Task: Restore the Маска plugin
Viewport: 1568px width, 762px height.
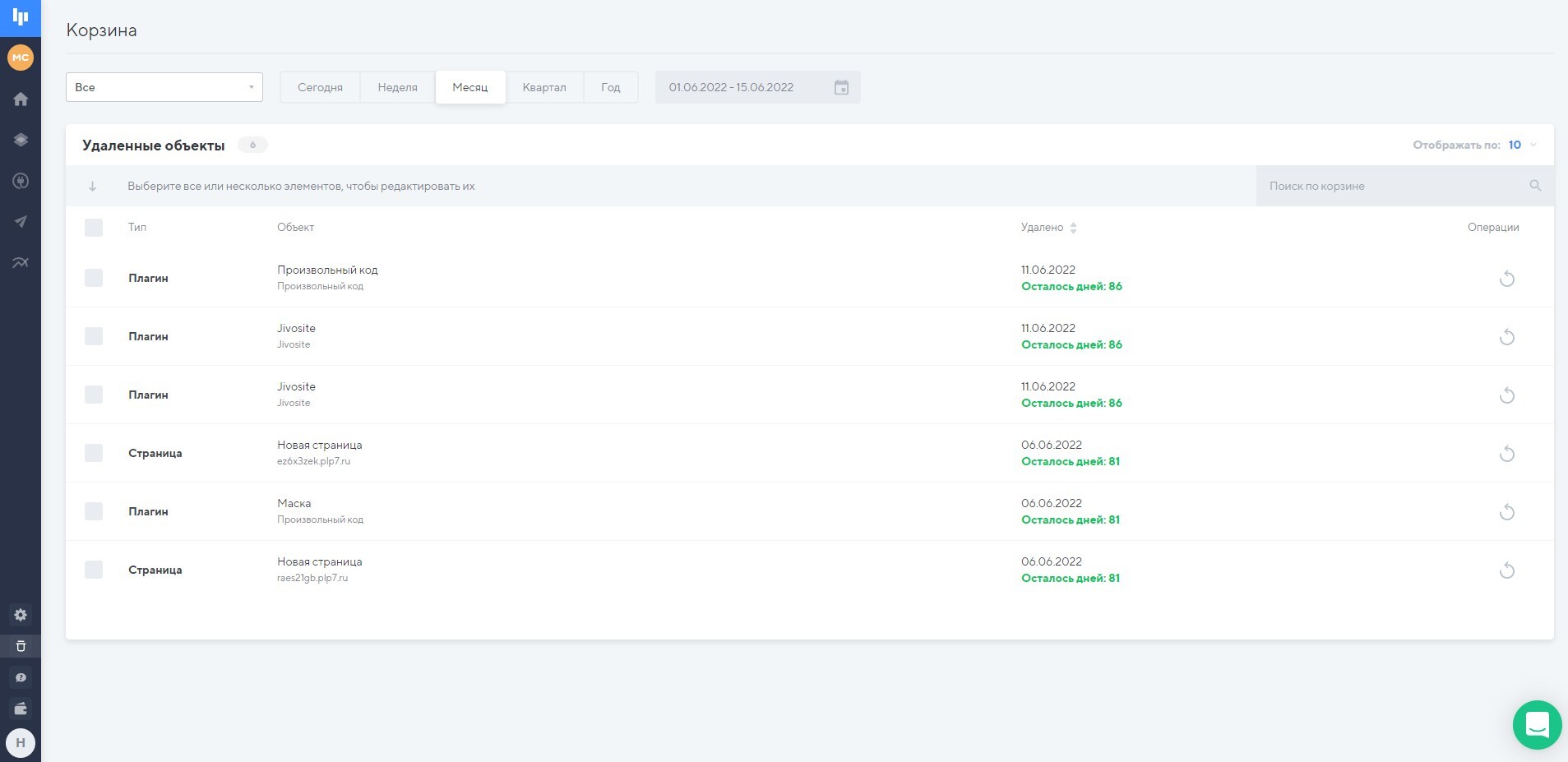Action: (x=1506, y=512)
